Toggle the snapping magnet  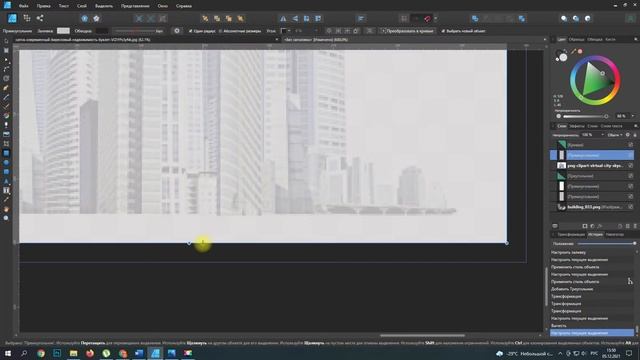pos(427,18)
